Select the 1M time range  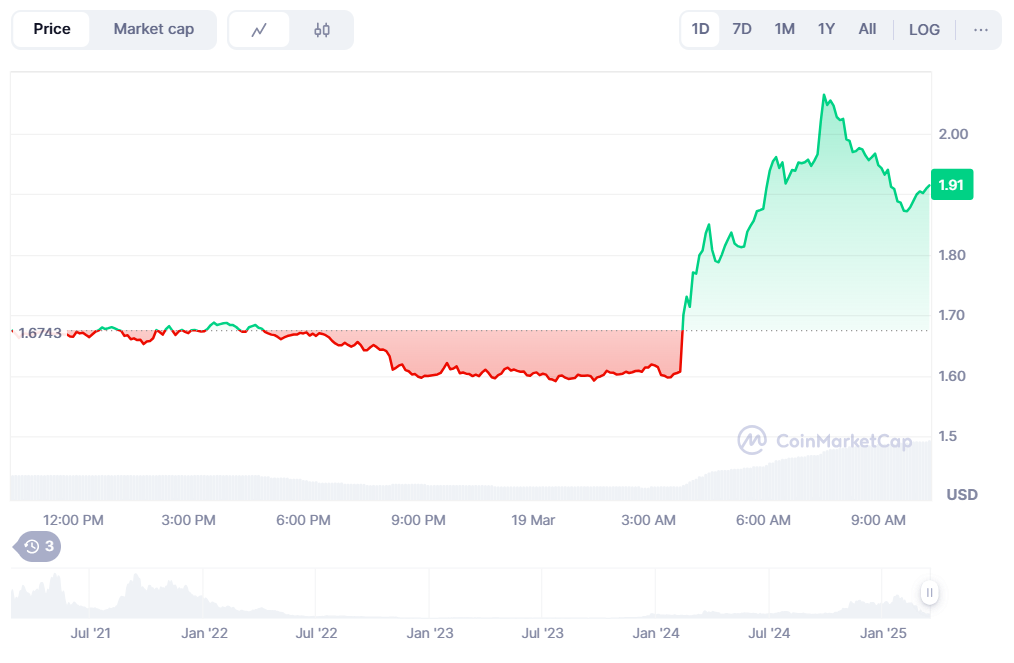[785, 29]
